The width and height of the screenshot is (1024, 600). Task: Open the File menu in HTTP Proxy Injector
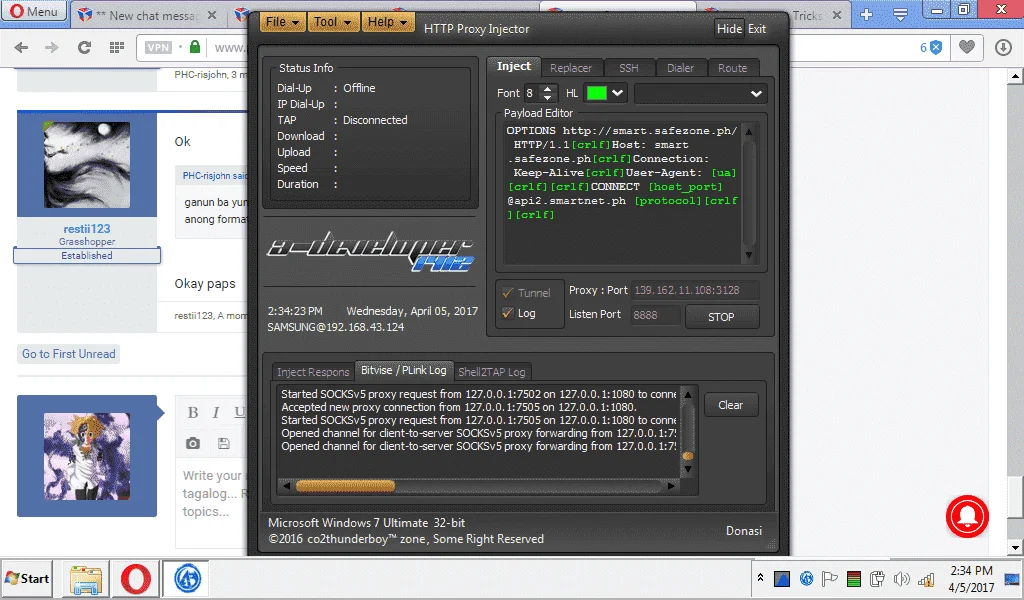click(282, 22)
